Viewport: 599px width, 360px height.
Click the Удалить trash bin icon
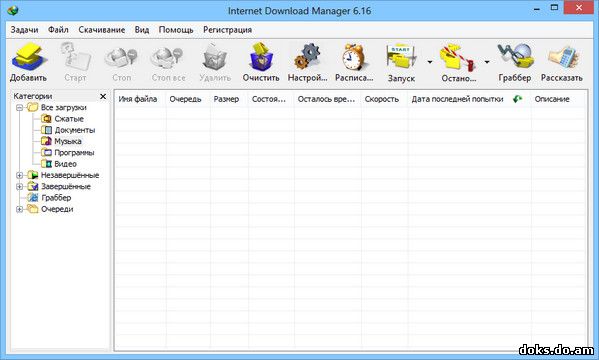tap(215, 57)
